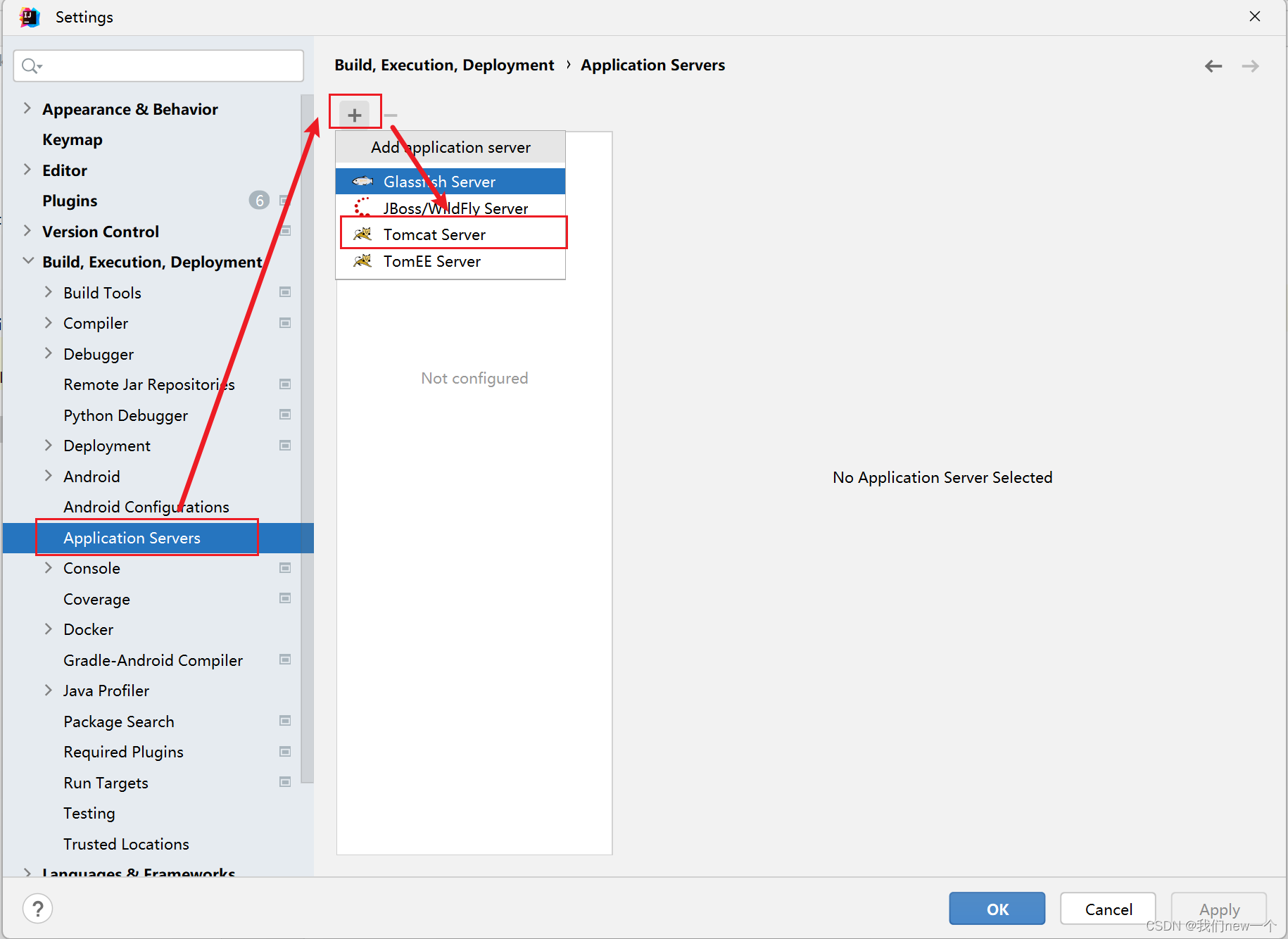
Task: Expand the Debugger node
Action: click(49, 353)
